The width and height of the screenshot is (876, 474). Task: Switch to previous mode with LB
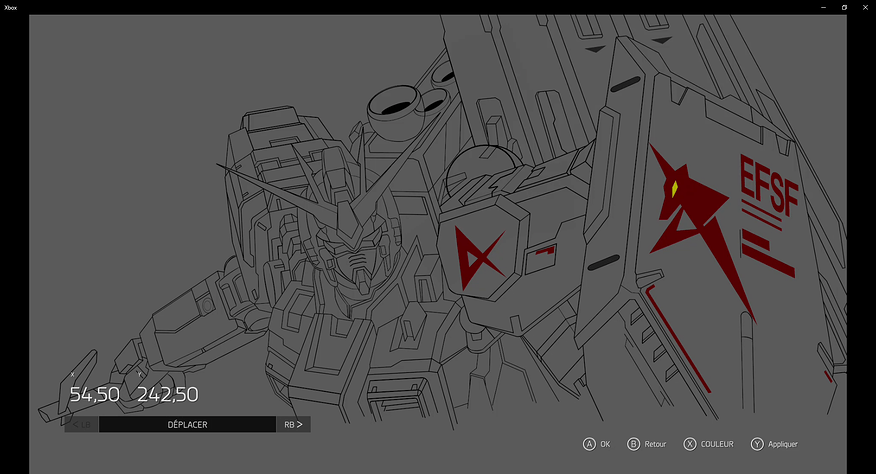pyautogui.click(x=82, y=424)
